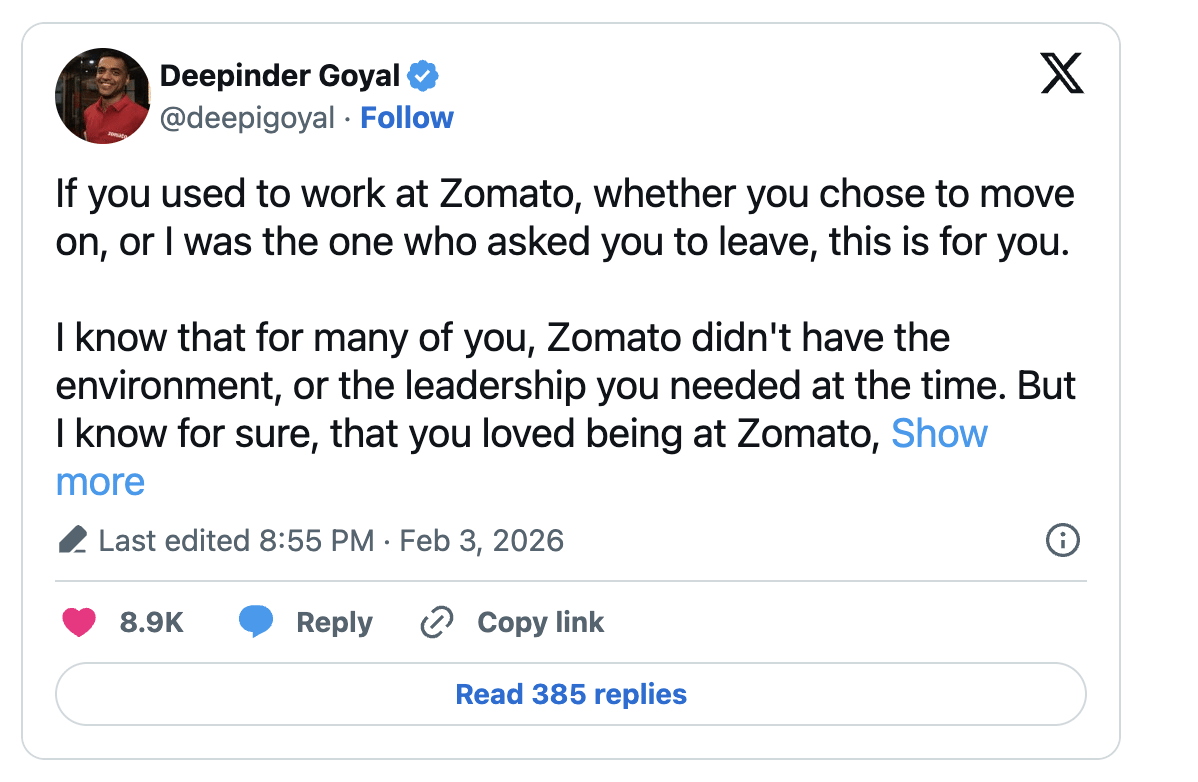Click the tweet's first paragraph about leaving Zomato
This screenshot has width=1198, height=782.
pos(564,217)
